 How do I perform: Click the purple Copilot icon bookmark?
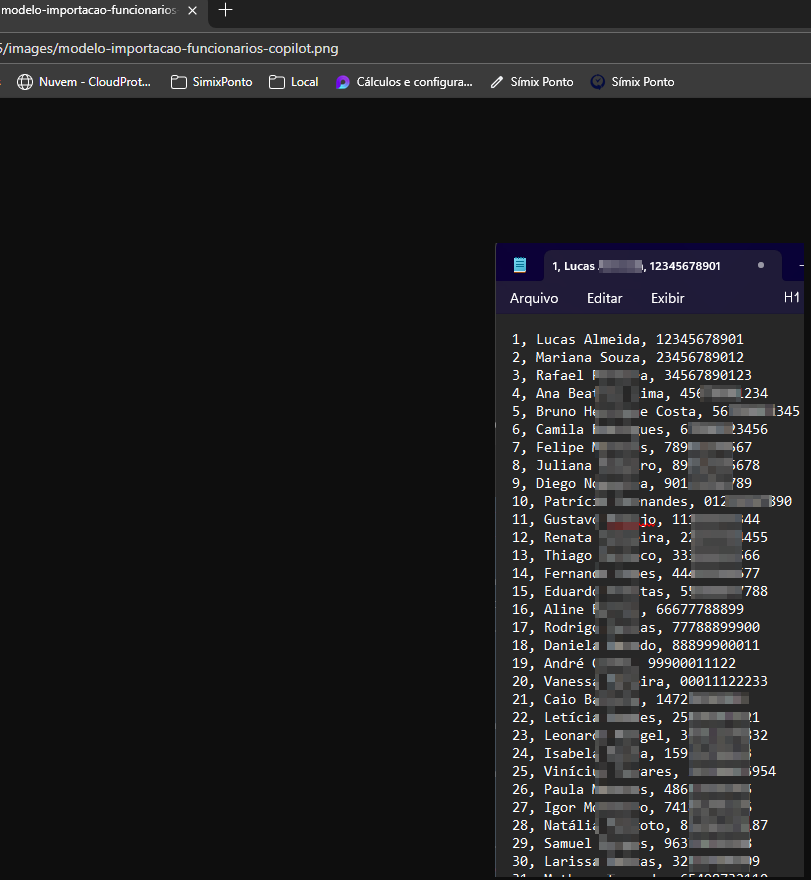pos(342,82)
